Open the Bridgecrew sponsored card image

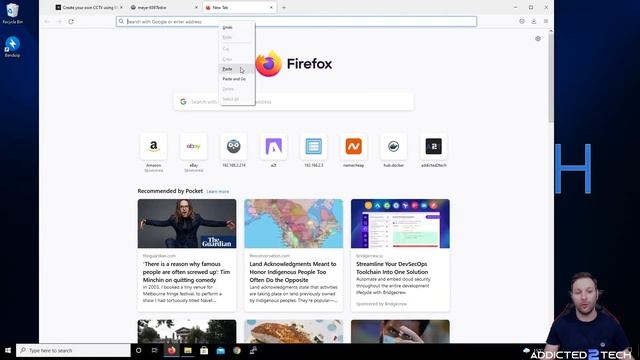pos(400,224)
